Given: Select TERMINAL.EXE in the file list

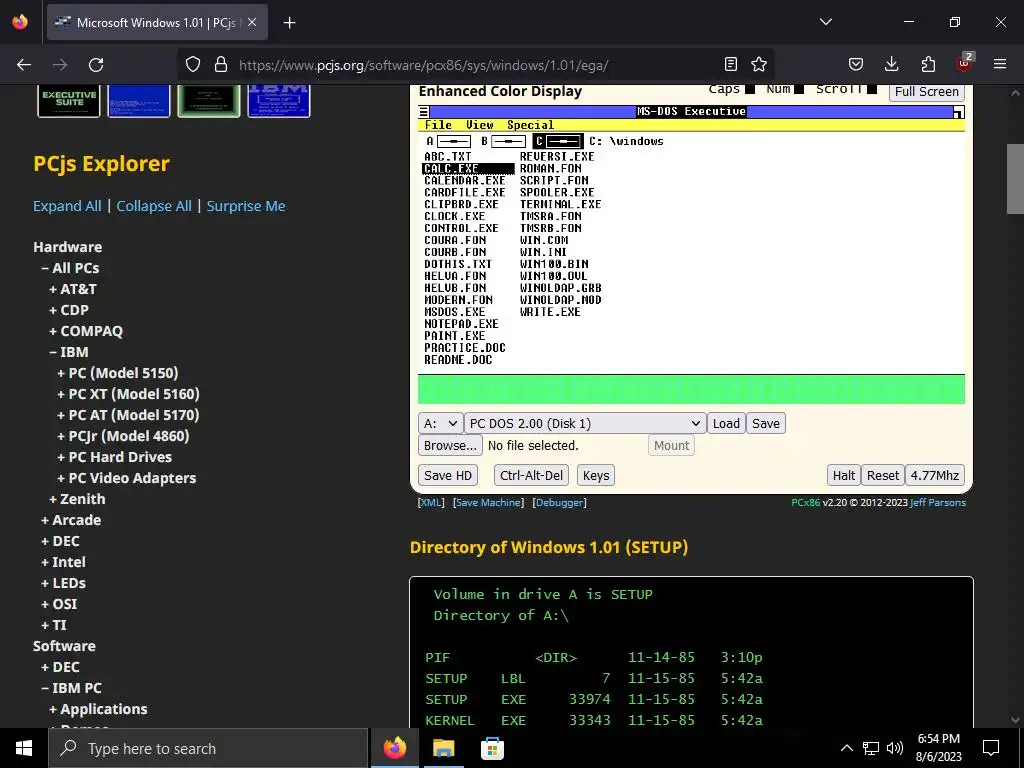Looking at the screenshot, I should [560, 204].
